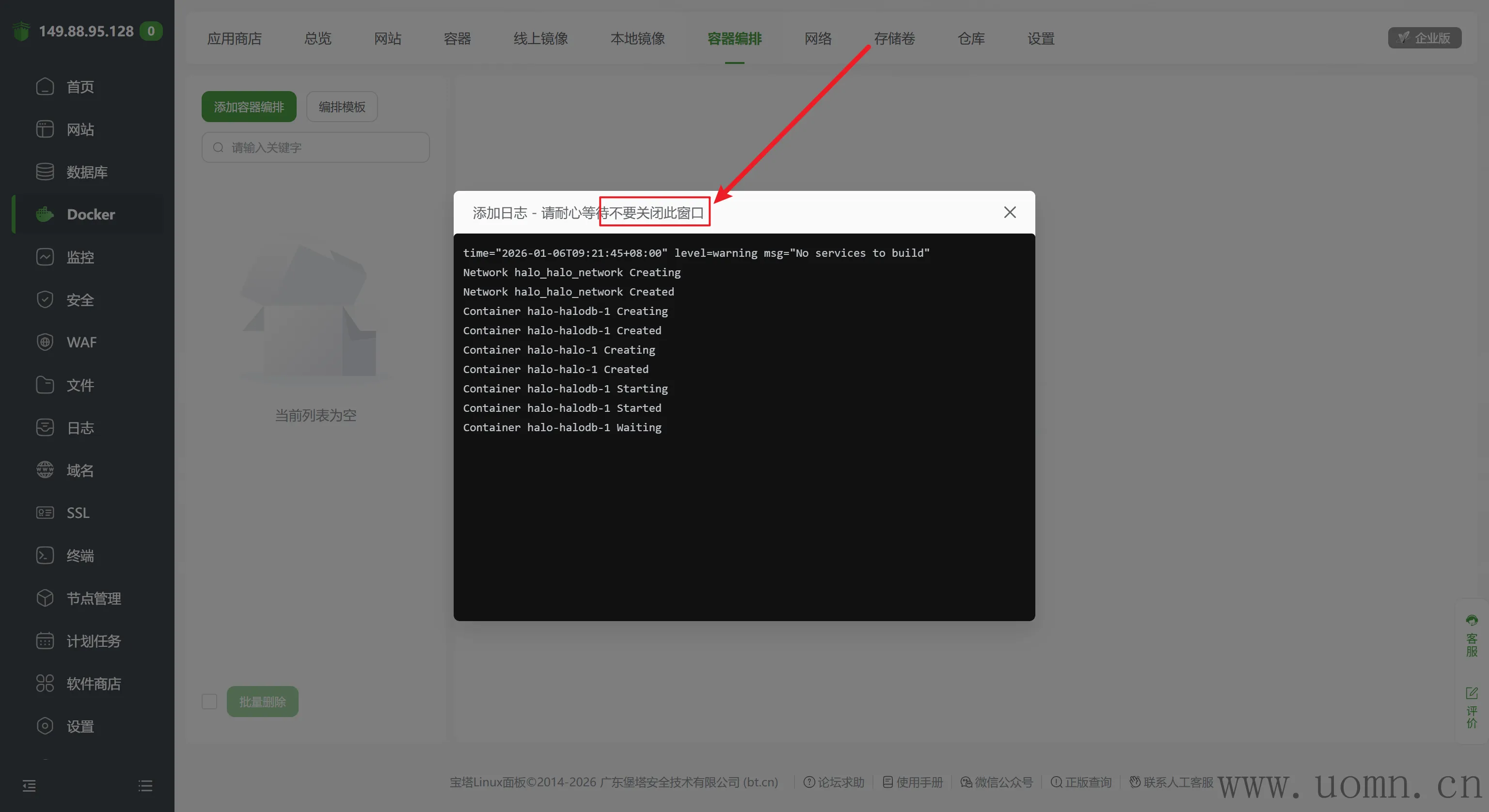
Task: Open the 软件商店 grid icon
Action: click(45, 683)
